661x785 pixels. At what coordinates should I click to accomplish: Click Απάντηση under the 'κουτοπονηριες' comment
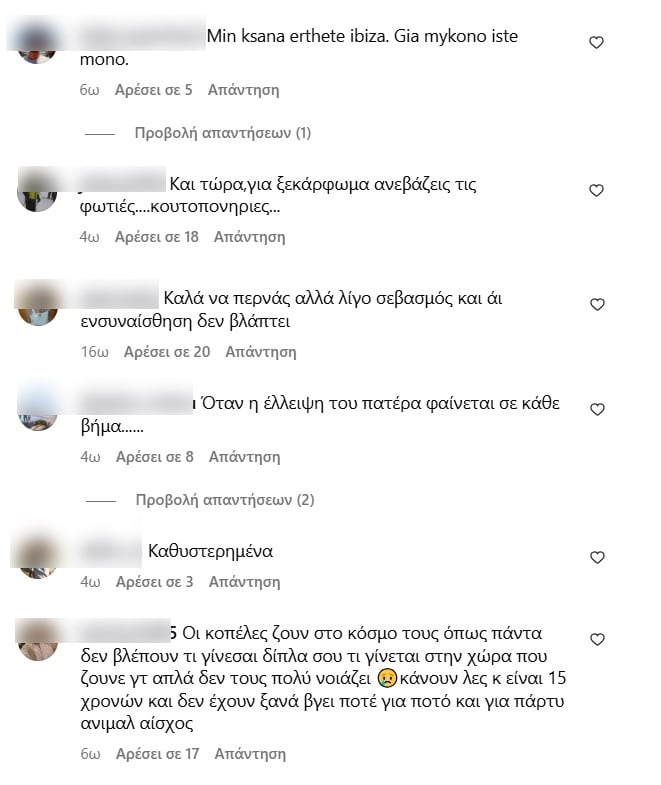tap(249, 237)
